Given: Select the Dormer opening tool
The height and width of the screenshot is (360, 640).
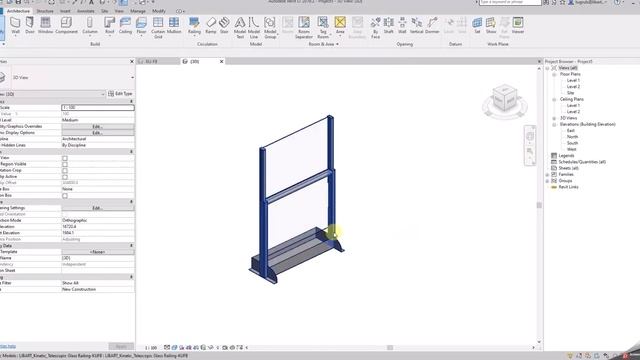Looking at the screenshot, I should (x=432, y=25).
